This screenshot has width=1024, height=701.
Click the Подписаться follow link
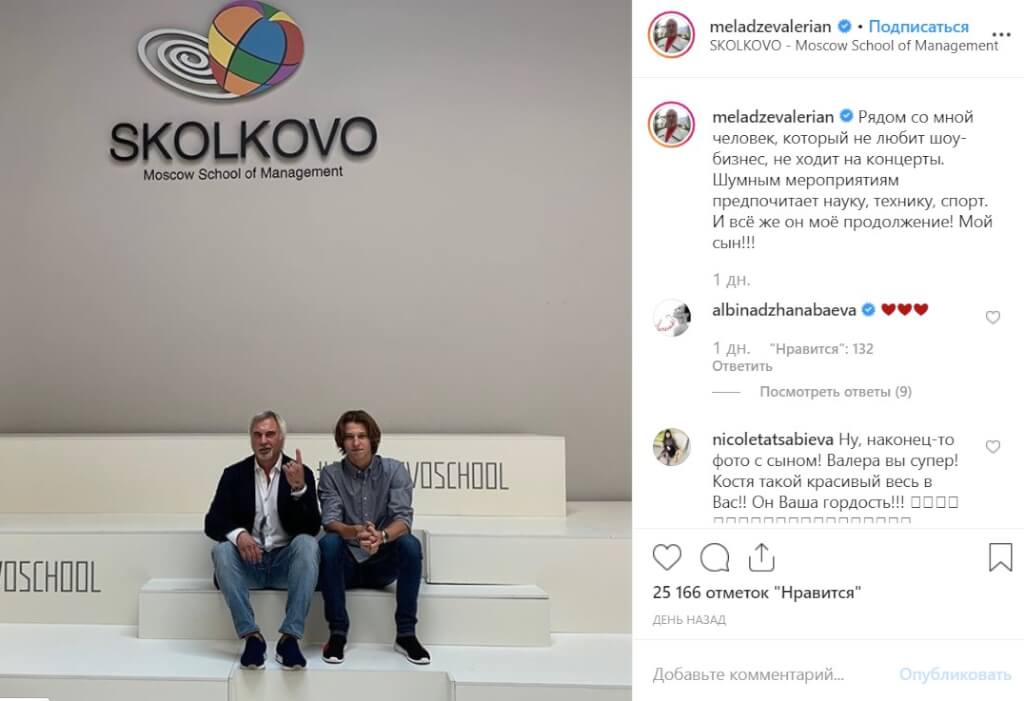point(918,27)
